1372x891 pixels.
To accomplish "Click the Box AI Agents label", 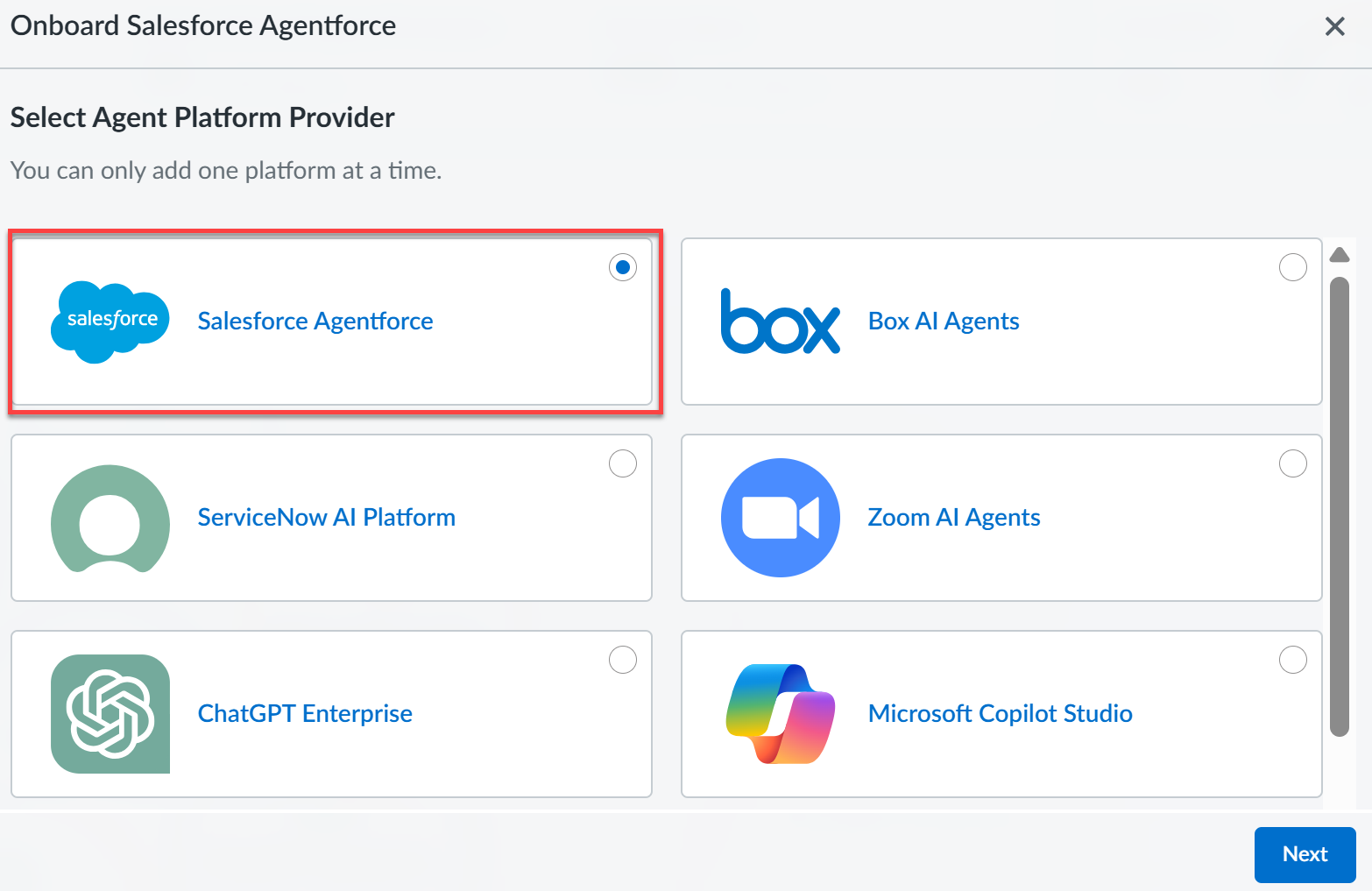I will (x=944, y=322).
